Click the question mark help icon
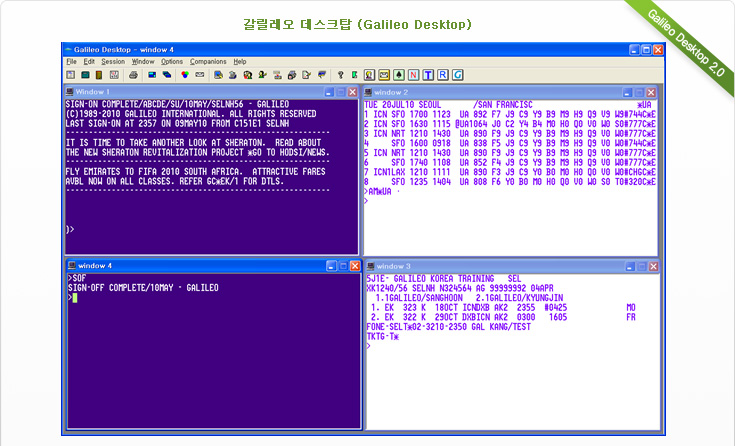Screen dimensions: 735x446 [341, 75]
